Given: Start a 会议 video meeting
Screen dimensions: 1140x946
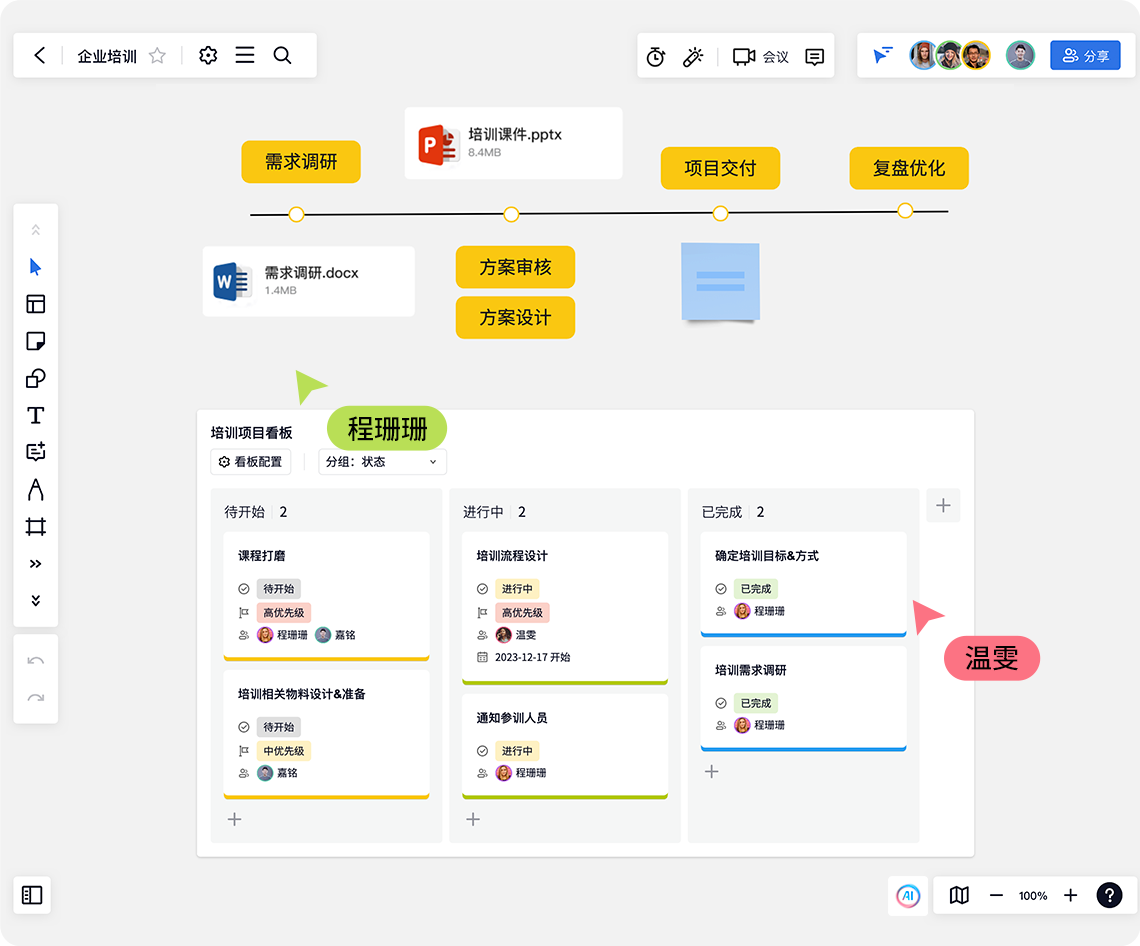Looking at the screenshot, I should (x=760, y=57).
